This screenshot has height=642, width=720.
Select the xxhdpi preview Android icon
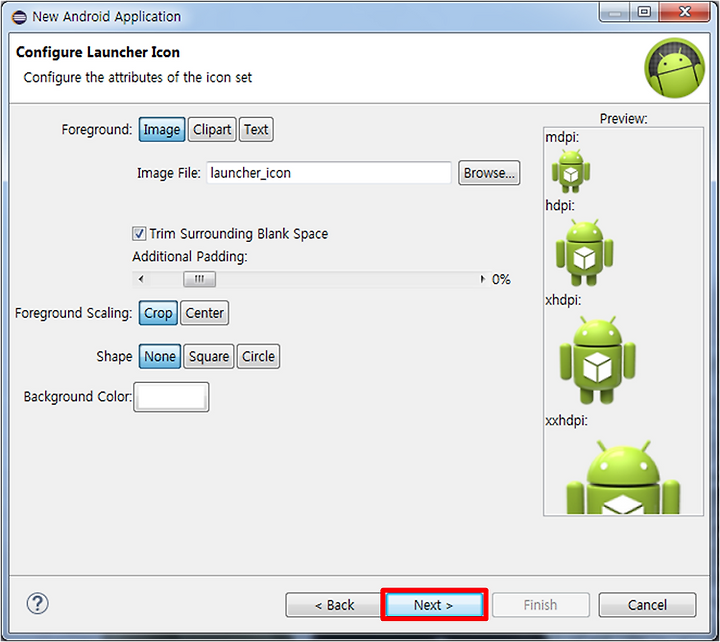[x=623, y=477]
